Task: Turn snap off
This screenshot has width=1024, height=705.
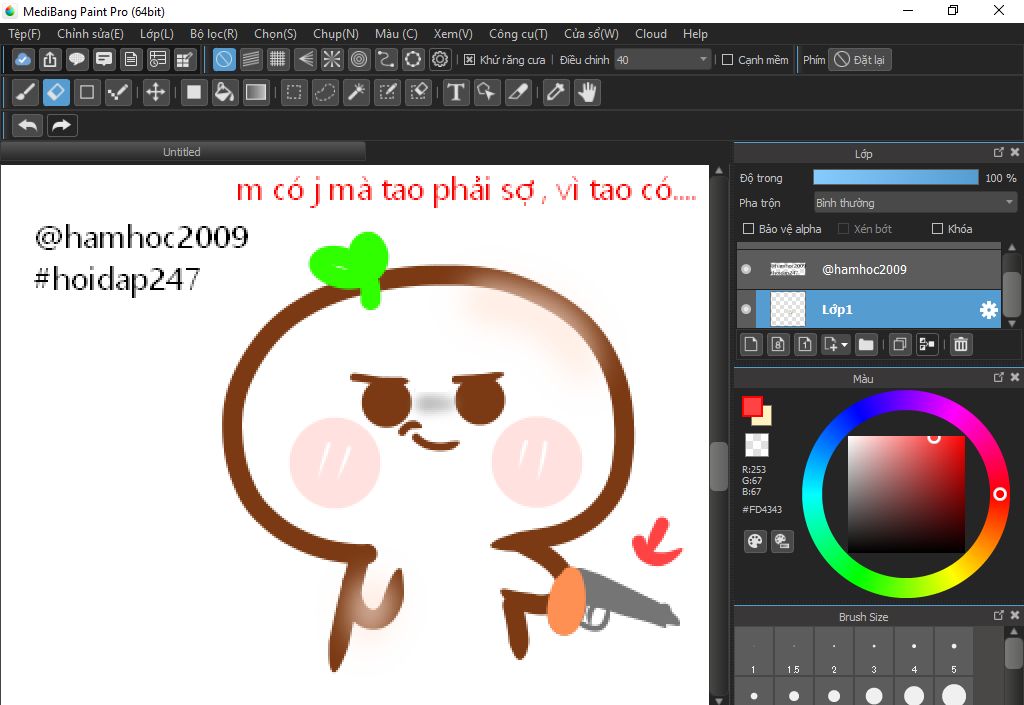Action: (223, 59)
